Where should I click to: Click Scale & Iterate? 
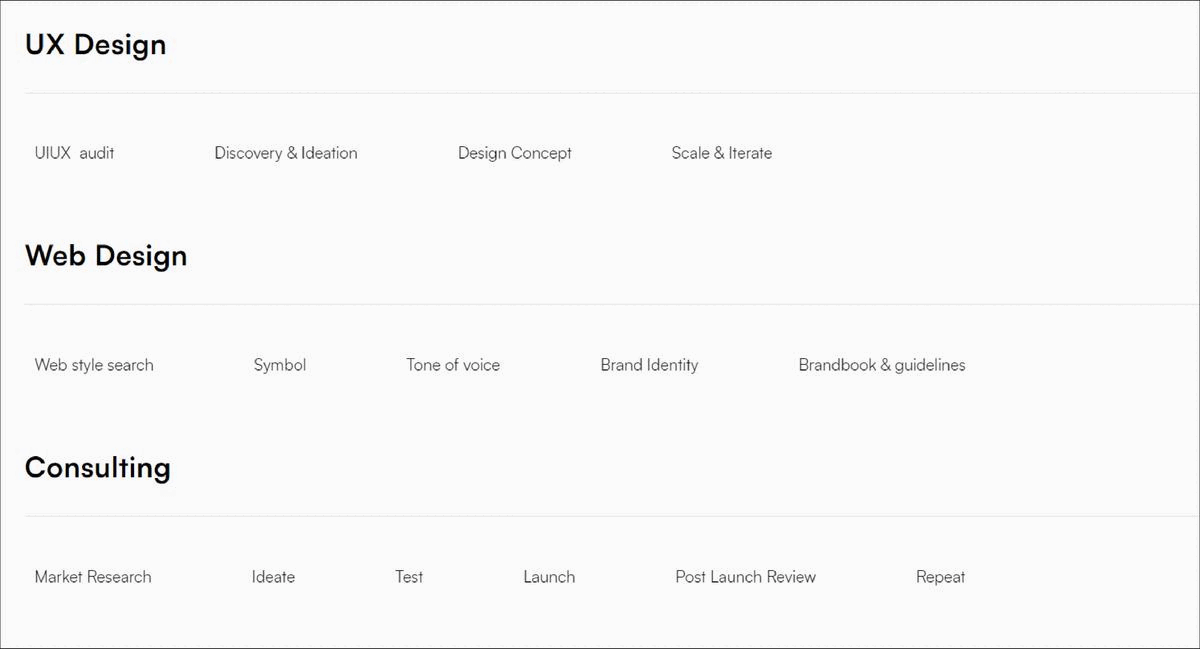722,153
